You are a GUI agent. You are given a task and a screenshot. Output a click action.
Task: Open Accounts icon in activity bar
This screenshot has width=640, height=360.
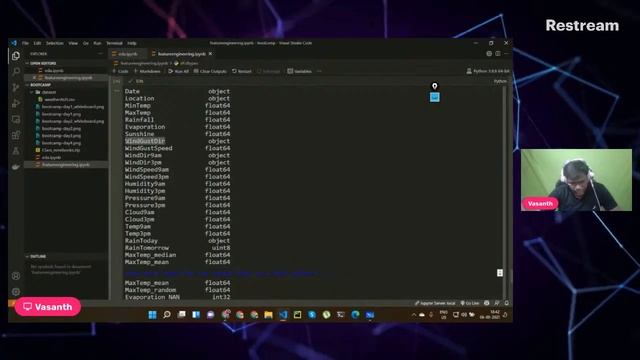pyautogui.click(x=16, y=276)
